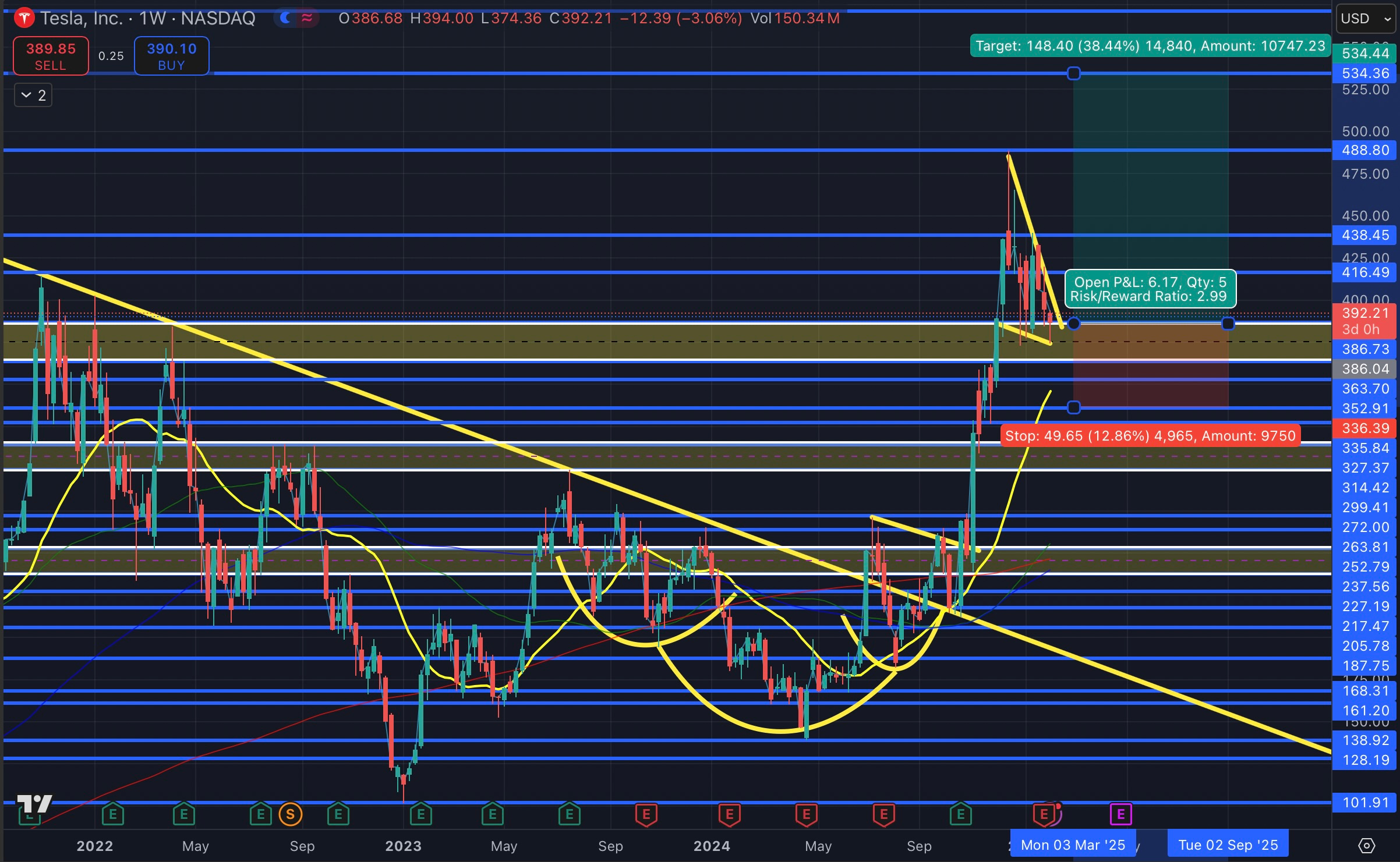Click the orange stock split S marker
The height and width of the screenshot is (862, 1400).
290,814
